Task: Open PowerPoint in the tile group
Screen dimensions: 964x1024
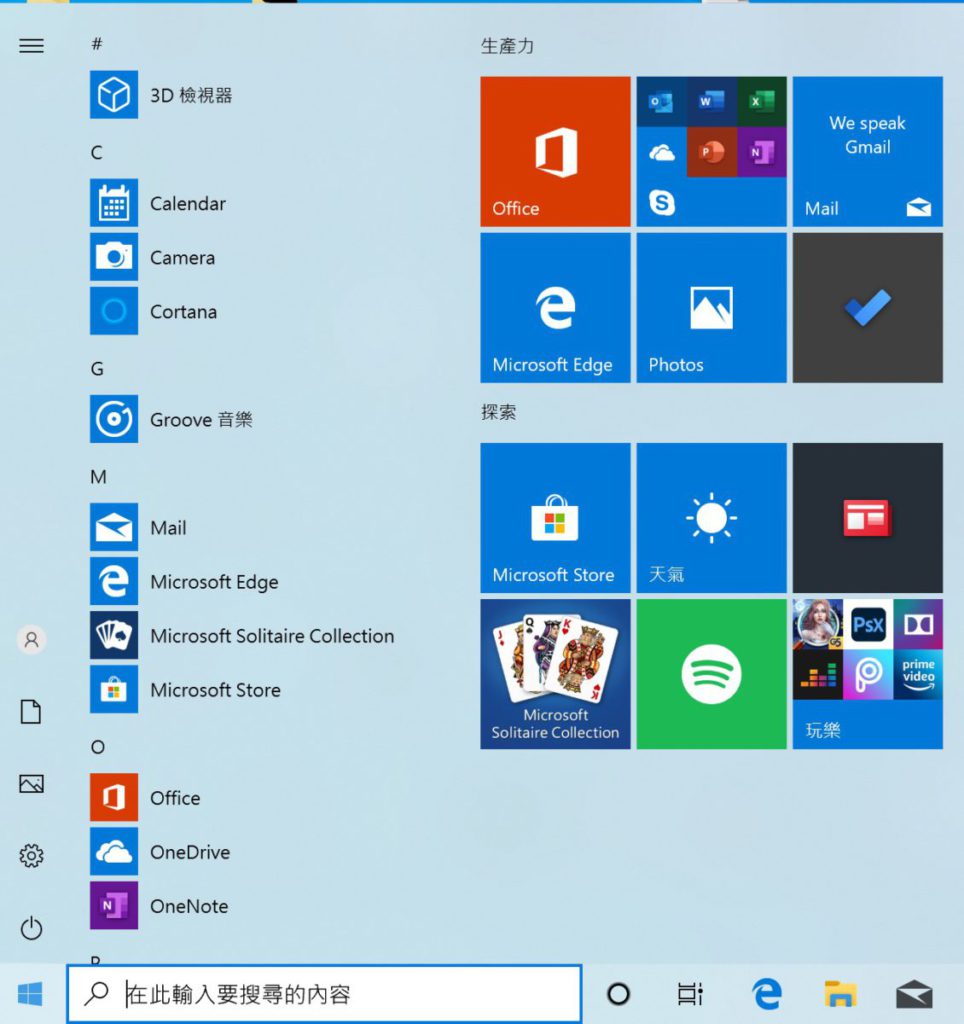Action: pos(711,152)
